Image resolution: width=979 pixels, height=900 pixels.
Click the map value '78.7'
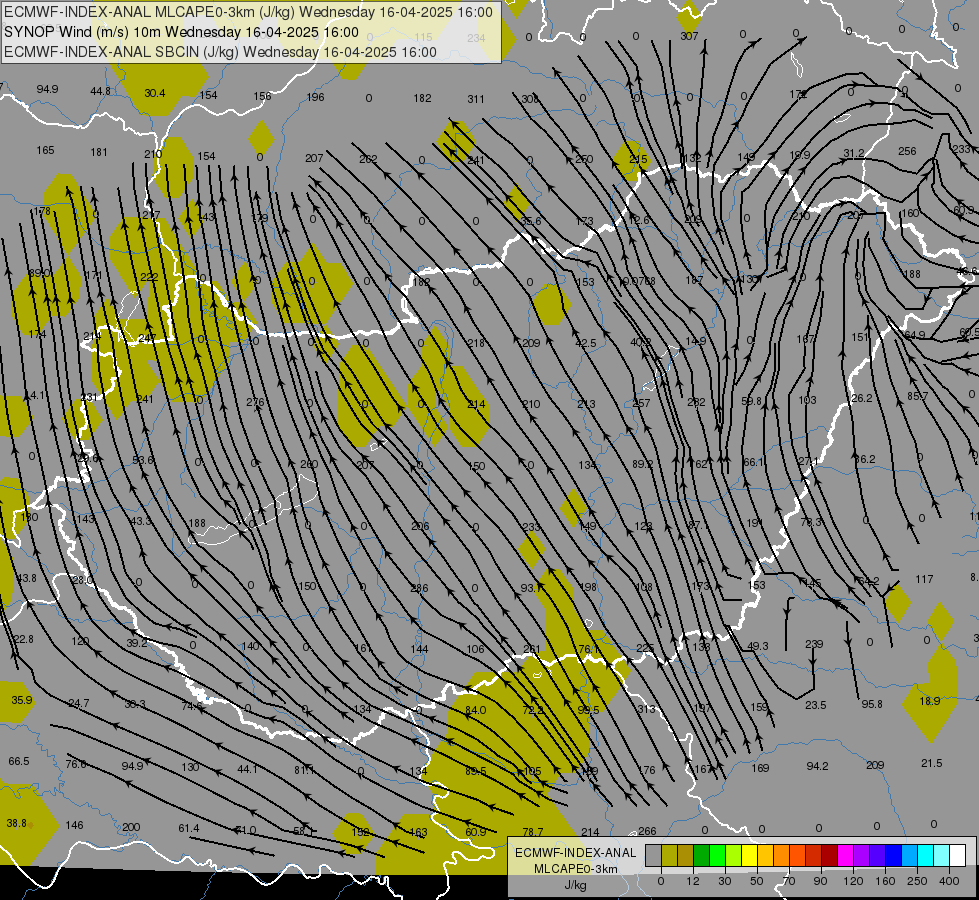point(533,831)
